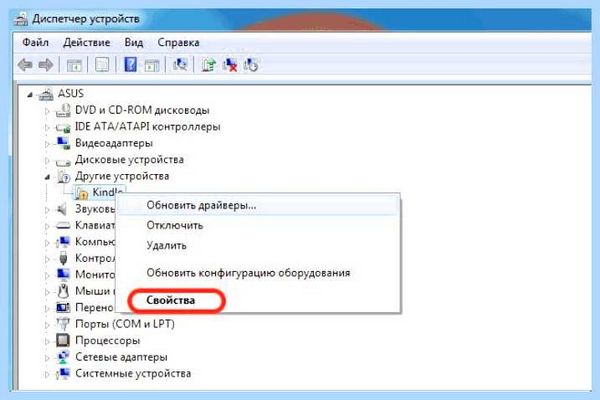Screen dimensions: 600x400
Task: Click the IDE ATA/ATAPI controller icon
Action: pos(63,127)
